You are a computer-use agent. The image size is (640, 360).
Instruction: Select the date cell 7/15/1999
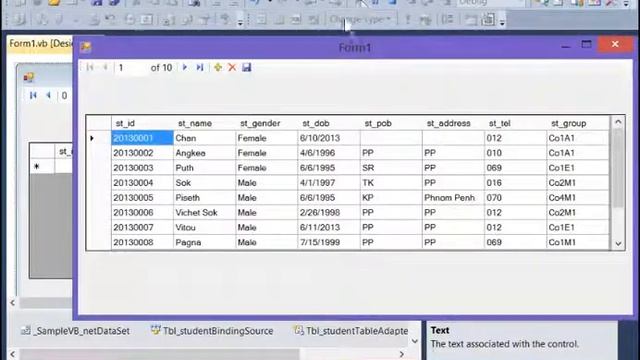(329, 242)
